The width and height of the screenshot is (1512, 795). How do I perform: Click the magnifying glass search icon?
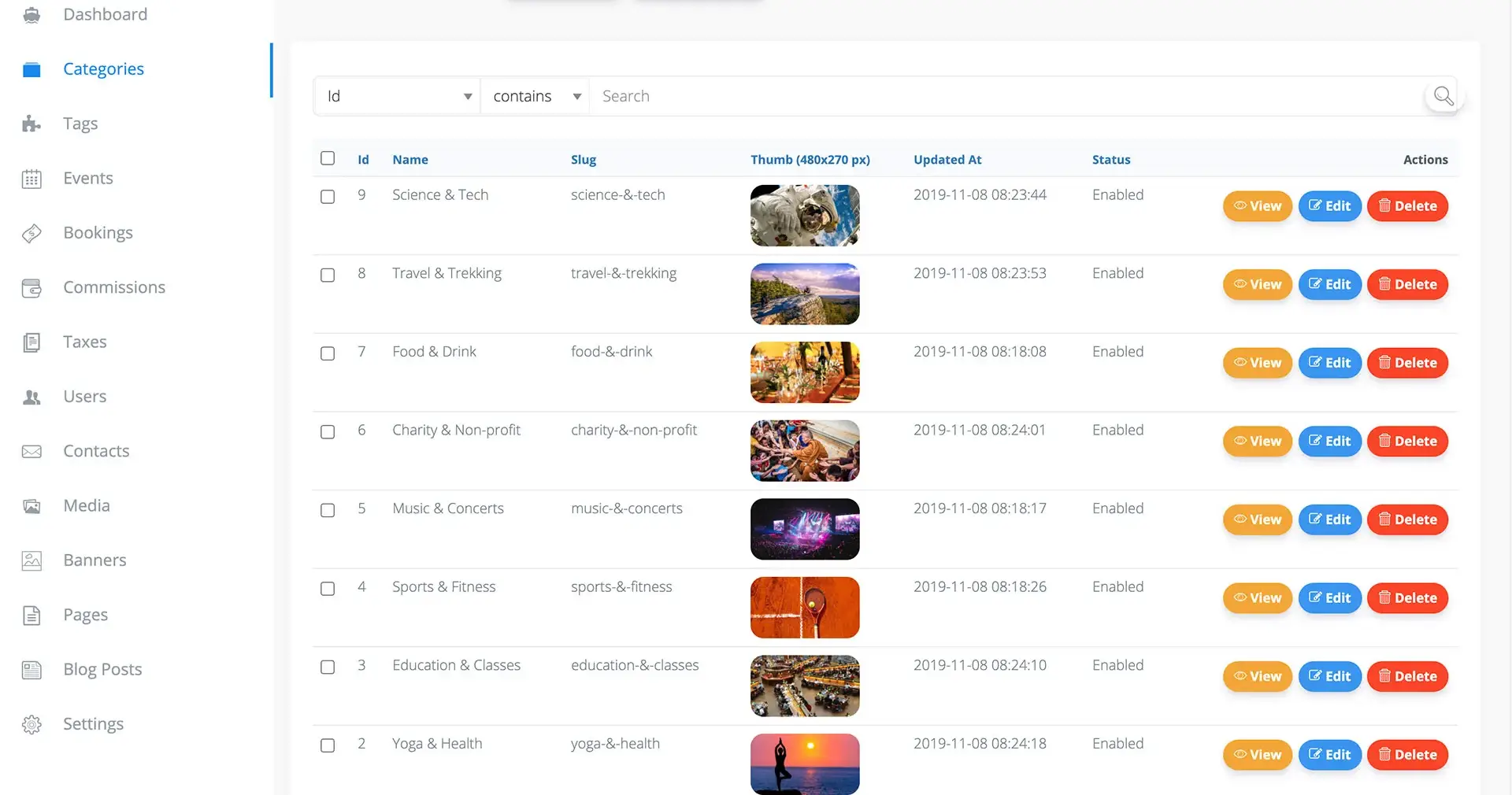click(x=1443, y=96)
